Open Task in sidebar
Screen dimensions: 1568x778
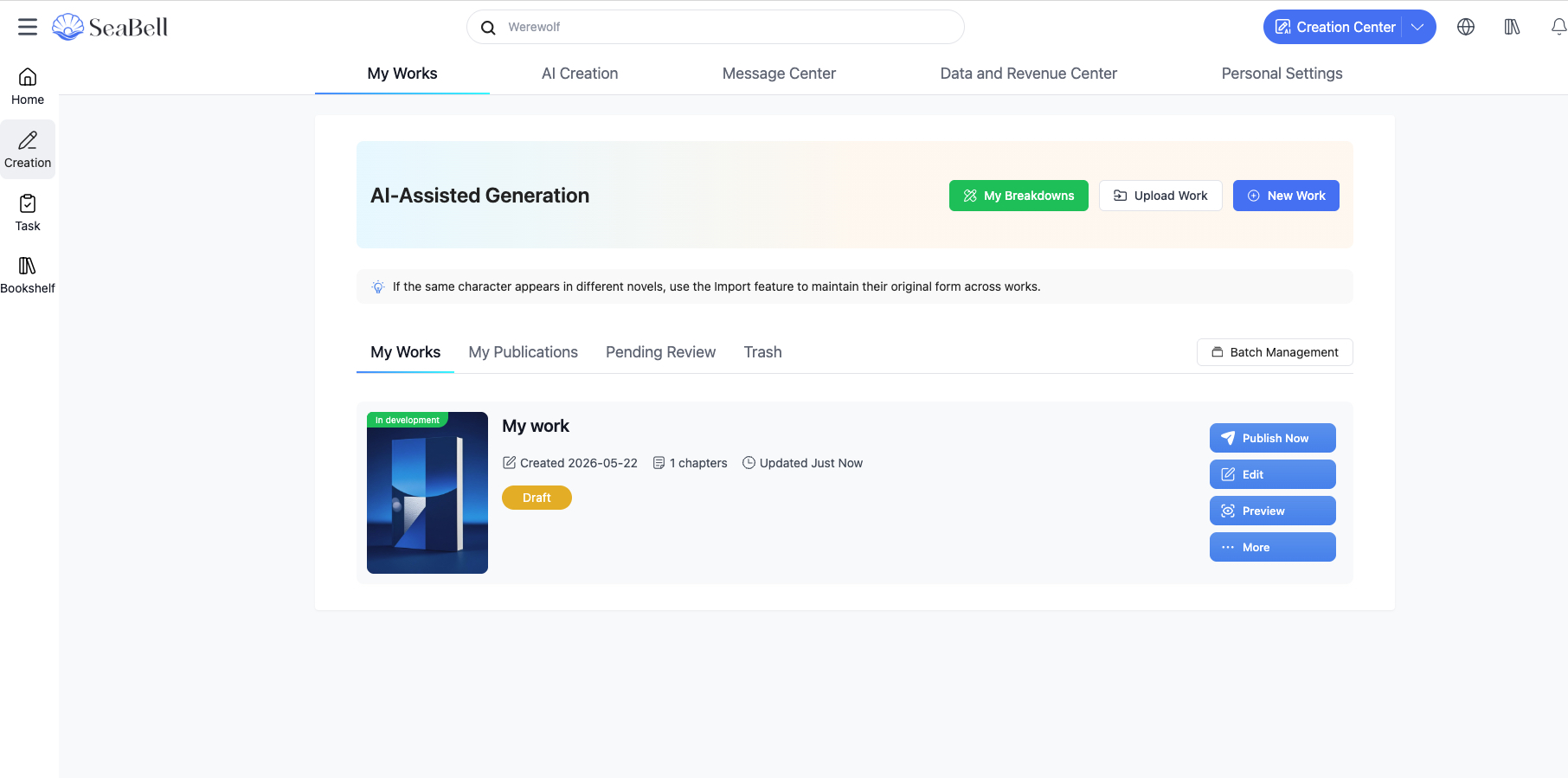pos(28,213)
